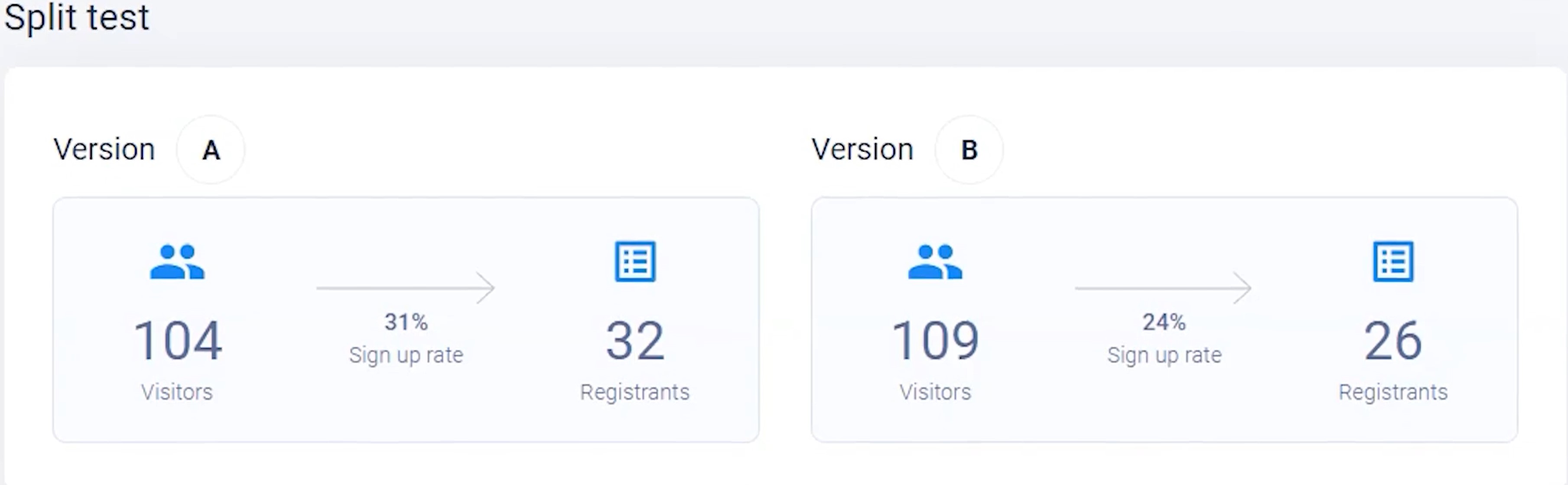Click the 32 registrants count

(x=635, y=341)
